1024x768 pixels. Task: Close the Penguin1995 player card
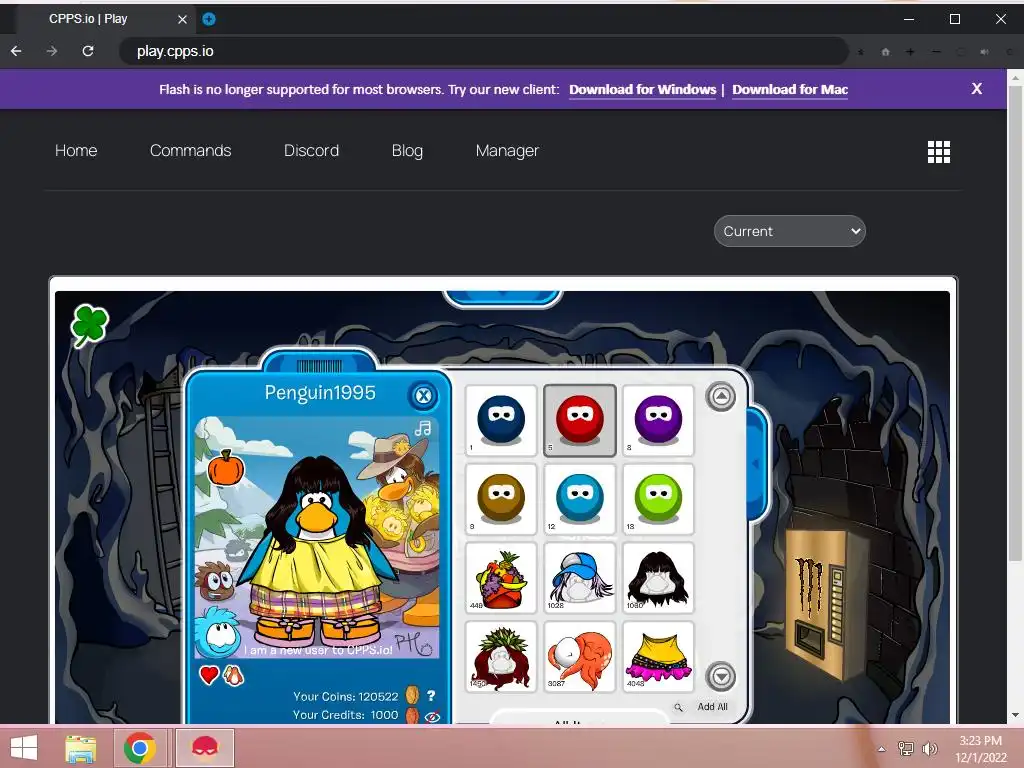423,395
